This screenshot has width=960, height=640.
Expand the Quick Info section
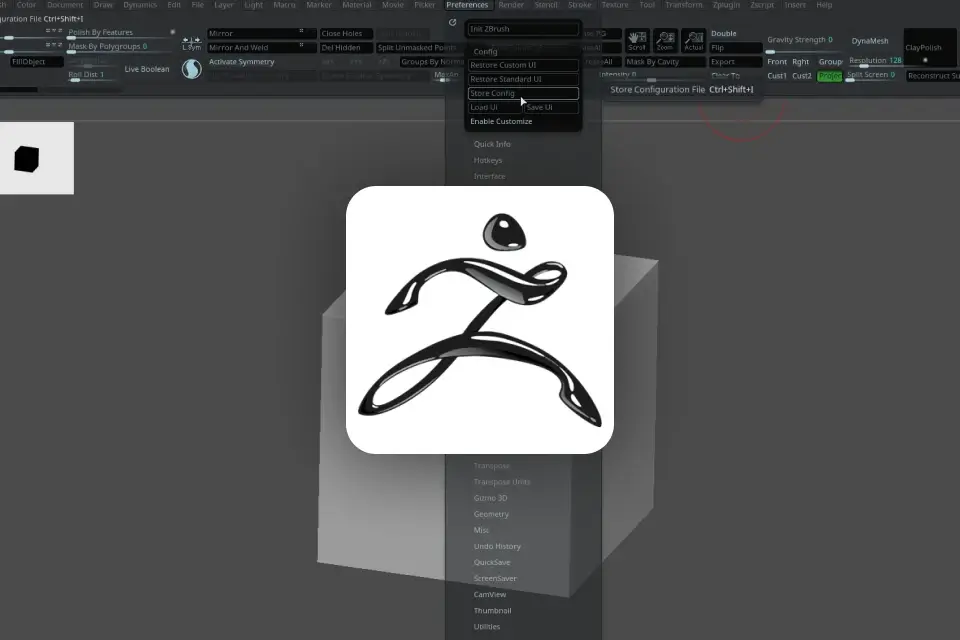[x=492, y=144]
